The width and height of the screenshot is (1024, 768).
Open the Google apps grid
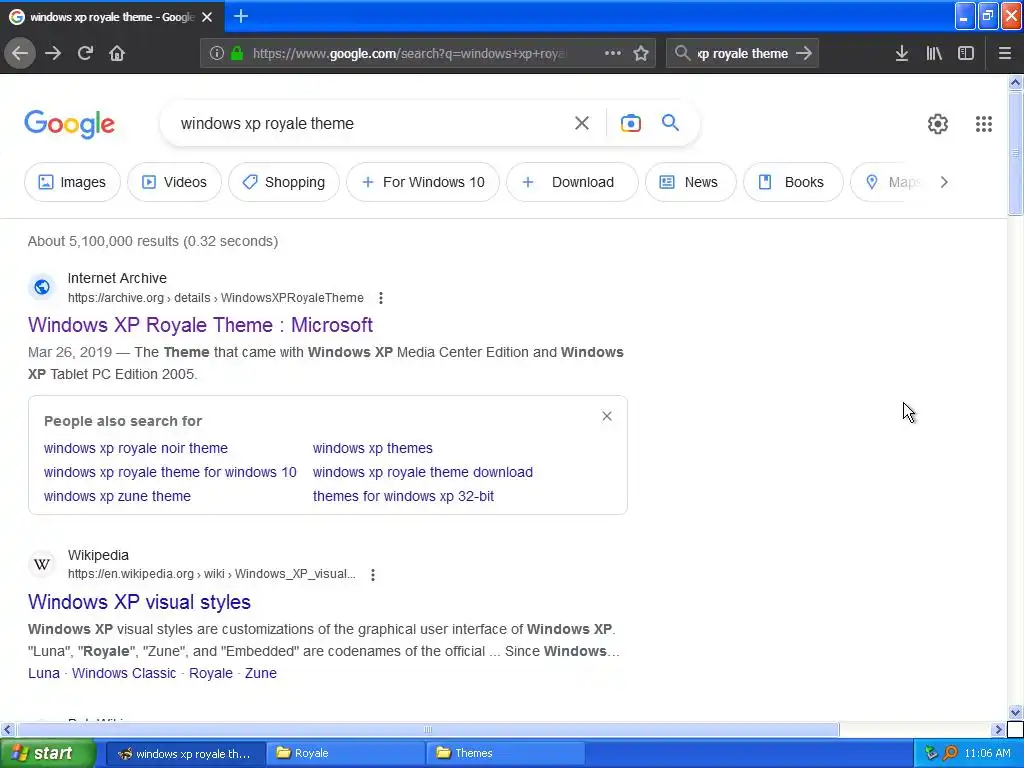pos(984,123)
